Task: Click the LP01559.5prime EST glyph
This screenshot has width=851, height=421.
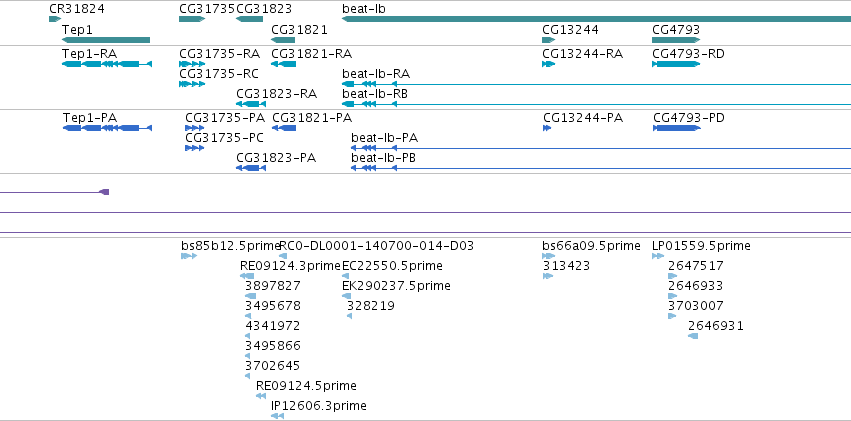Action: click(658, 256)
